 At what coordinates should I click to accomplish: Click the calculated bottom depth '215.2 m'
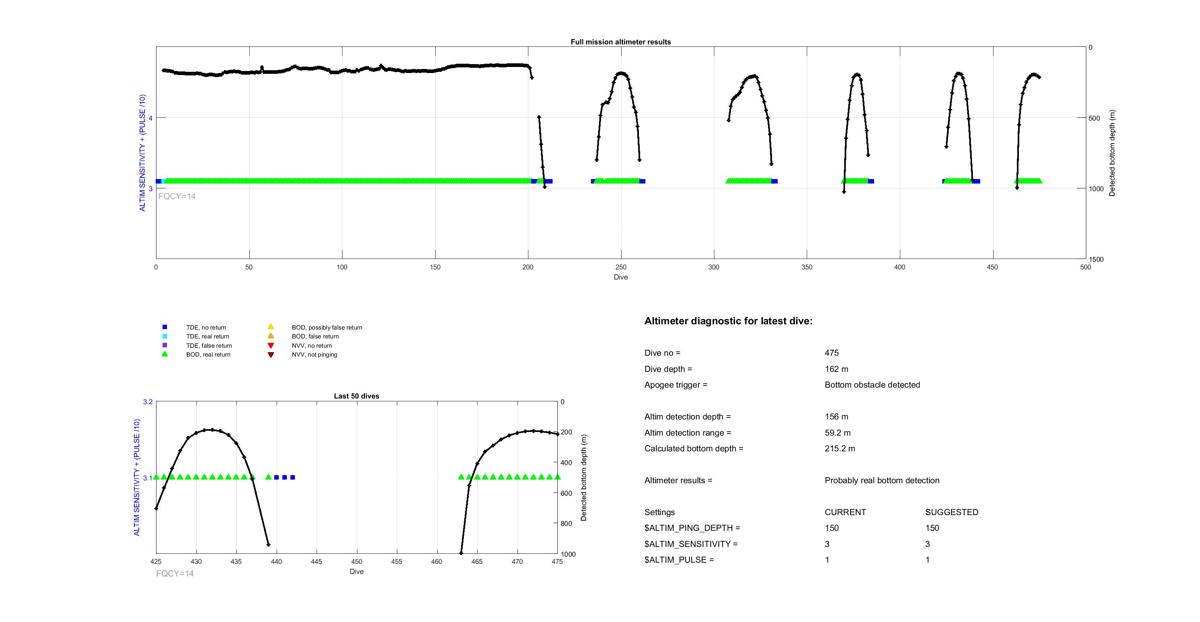pyautogui.click(x=840, y=449)
